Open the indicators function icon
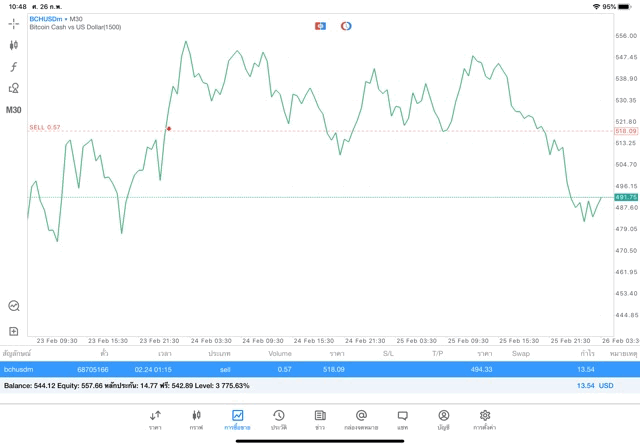Screen dimensions: 640x447 coord(14,67)
